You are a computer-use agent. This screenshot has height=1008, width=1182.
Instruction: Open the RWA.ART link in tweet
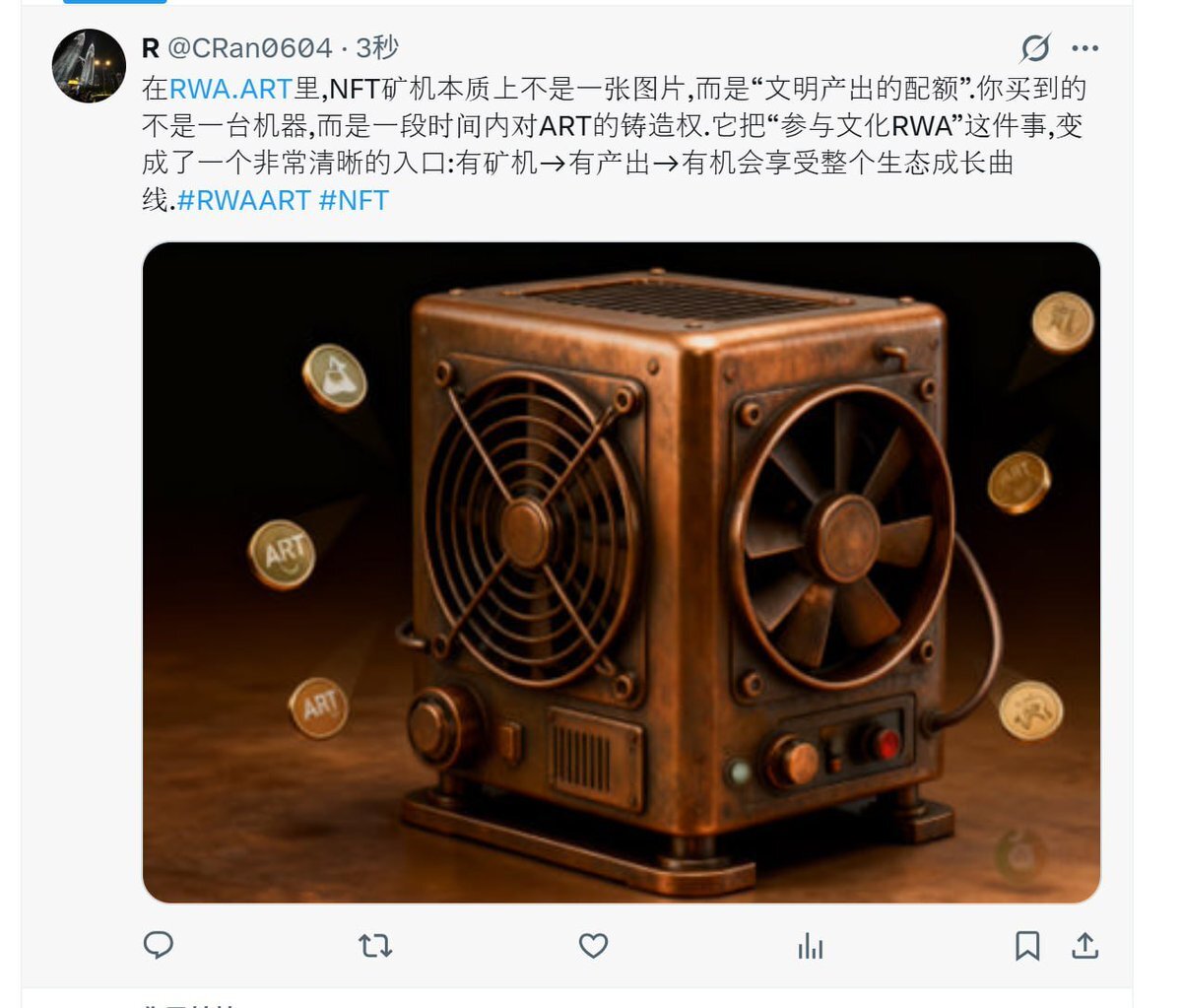[x=230, y=88]
